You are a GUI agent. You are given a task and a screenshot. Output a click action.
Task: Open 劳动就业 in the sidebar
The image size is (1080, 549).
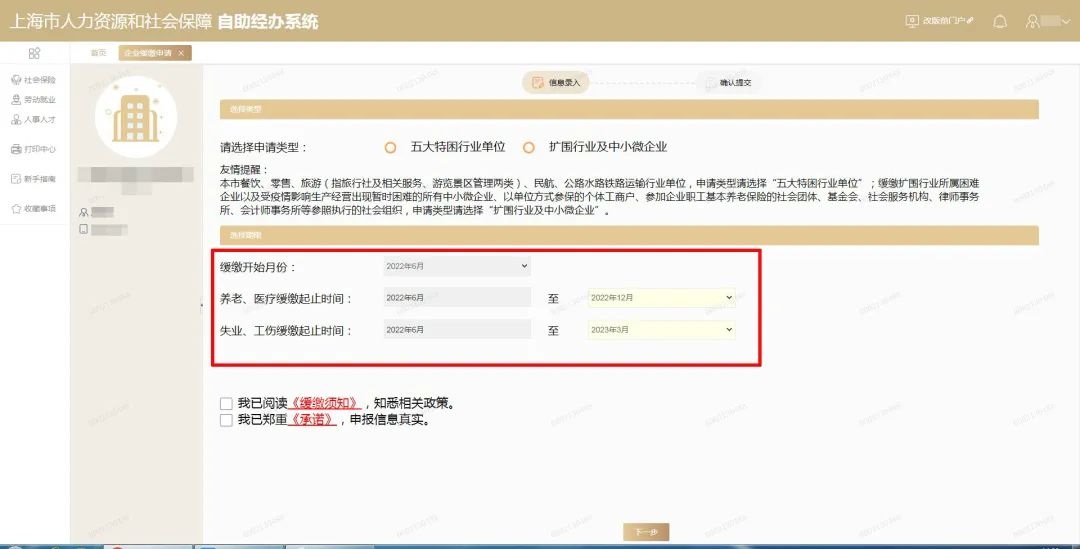tap(34, 100)
